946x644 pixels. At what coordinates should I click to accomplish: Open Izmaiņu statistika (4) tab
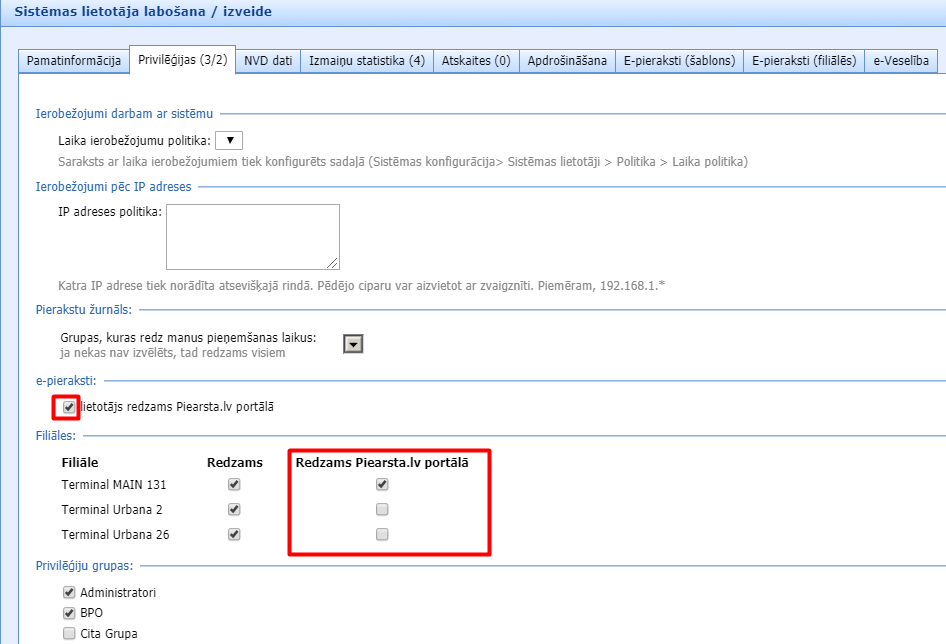coord(367,60)
